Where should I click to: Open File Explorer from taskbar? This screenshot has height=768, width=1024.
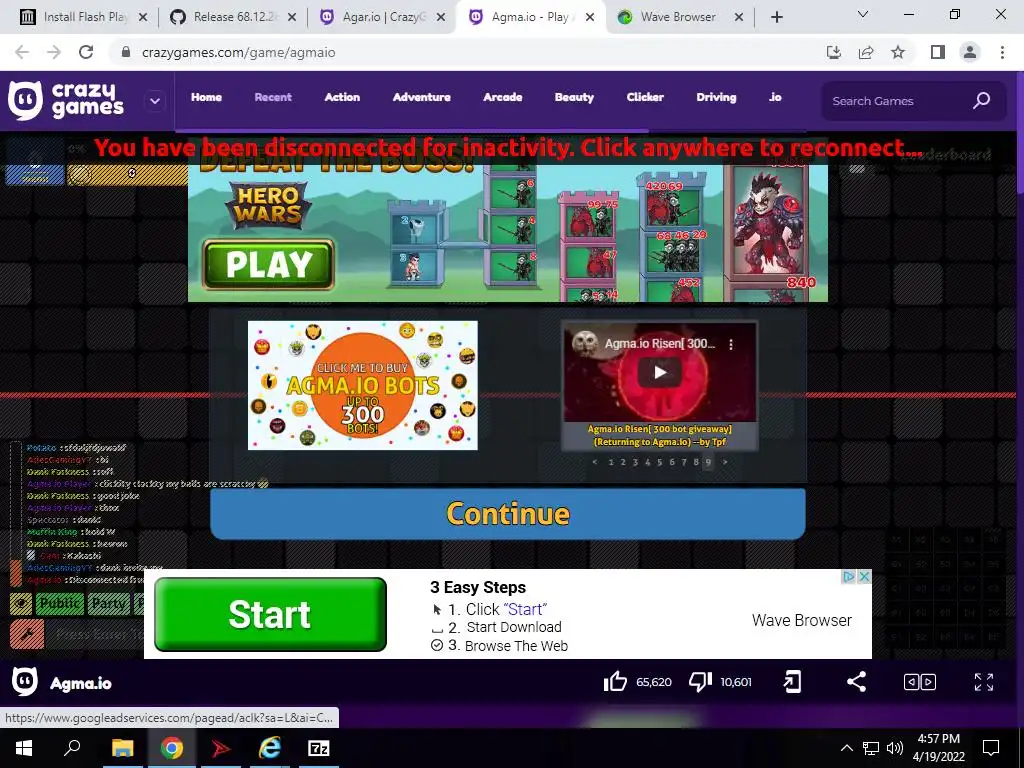point(122,748)
